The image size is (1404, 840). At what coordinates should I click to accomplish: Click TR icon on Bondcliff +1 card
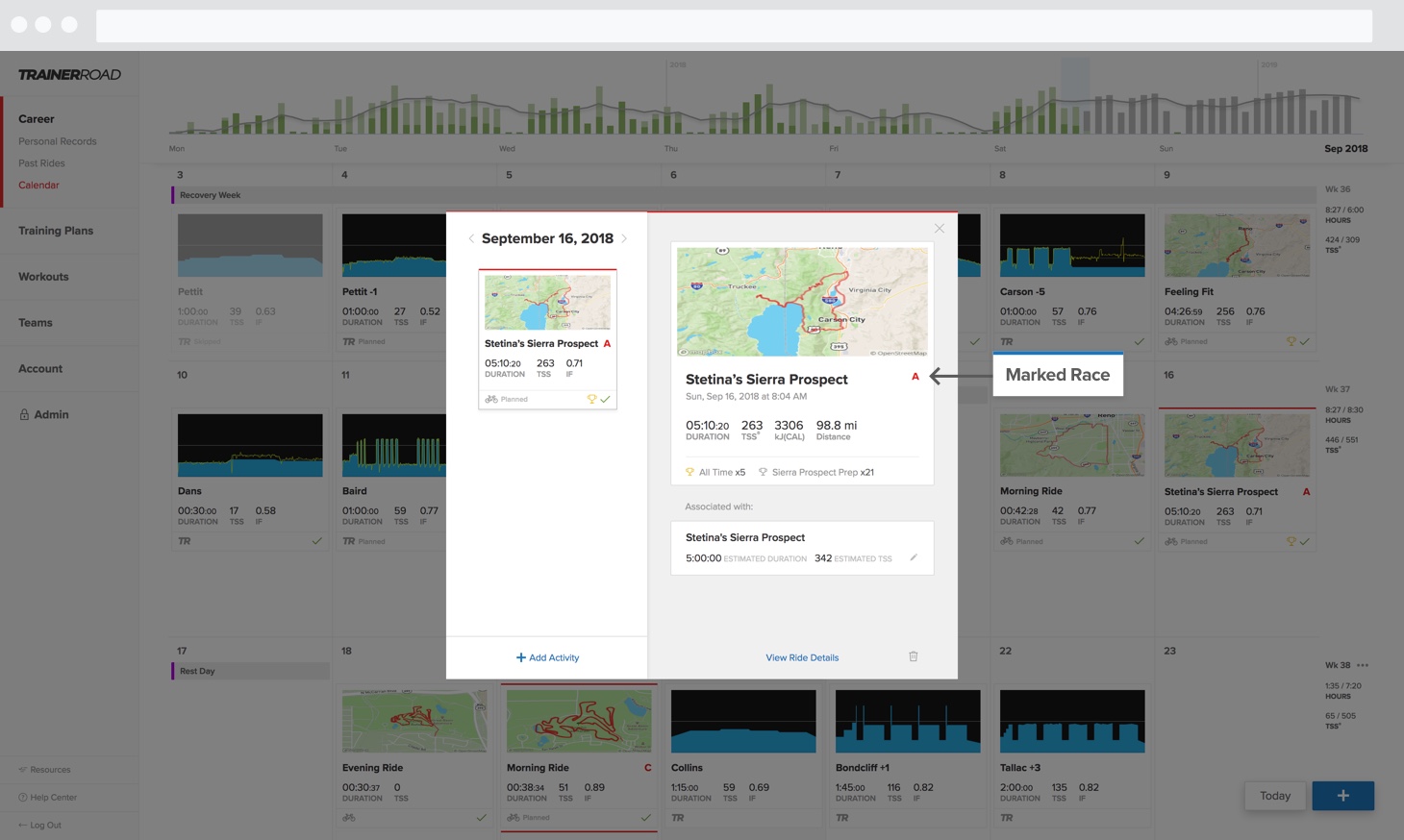tap(842, 818)
